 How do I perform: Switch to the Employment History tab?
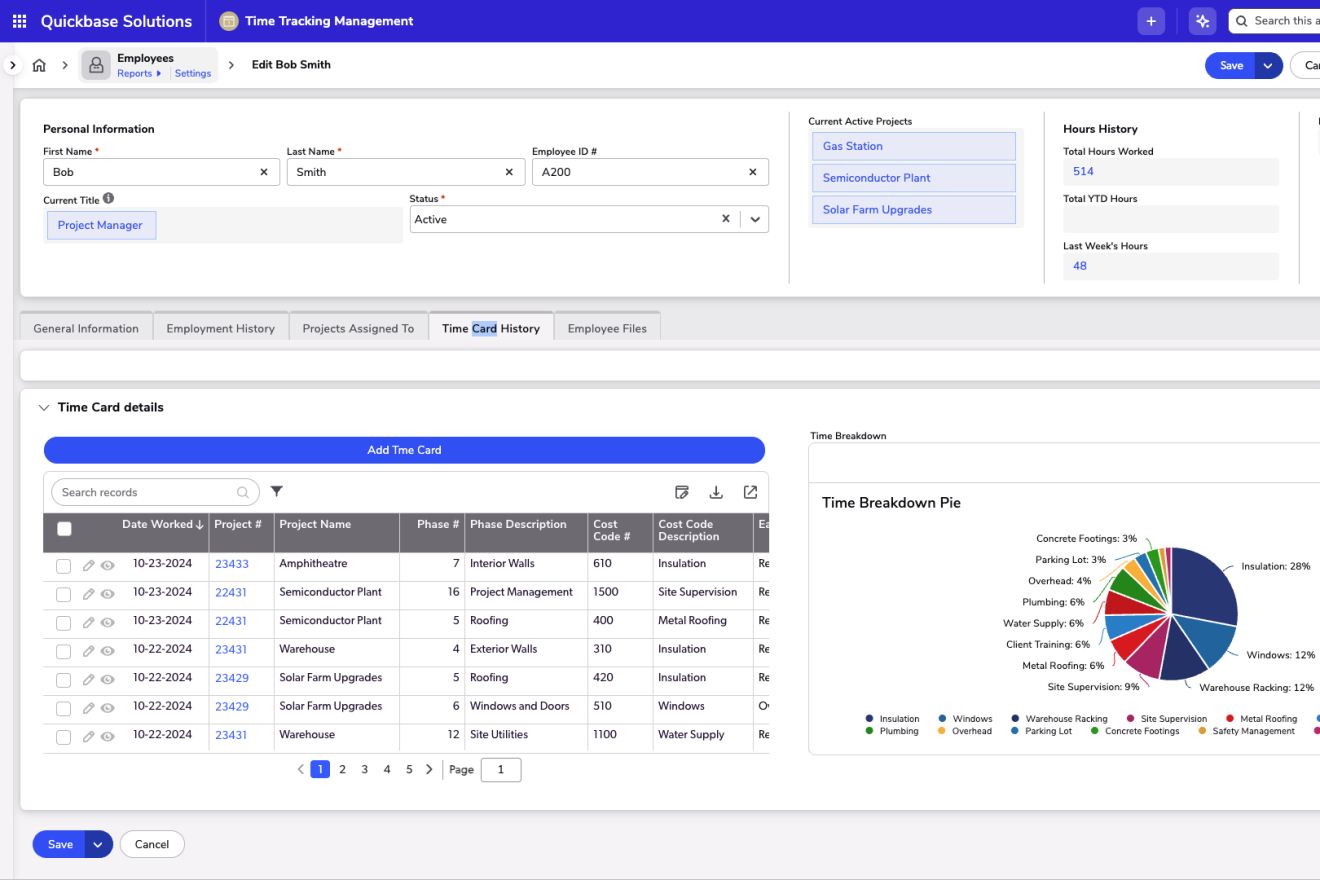tap(220, 328)
